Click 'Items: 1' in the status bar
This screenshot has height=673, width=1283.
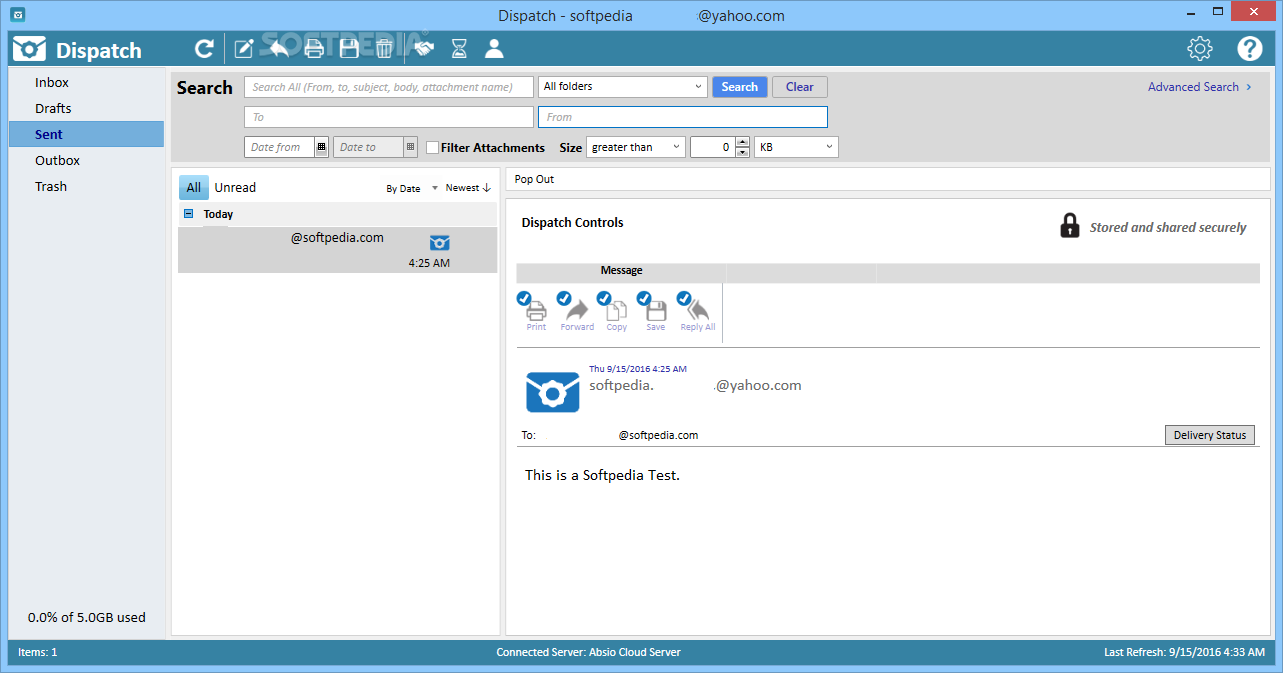click(38, 652)
